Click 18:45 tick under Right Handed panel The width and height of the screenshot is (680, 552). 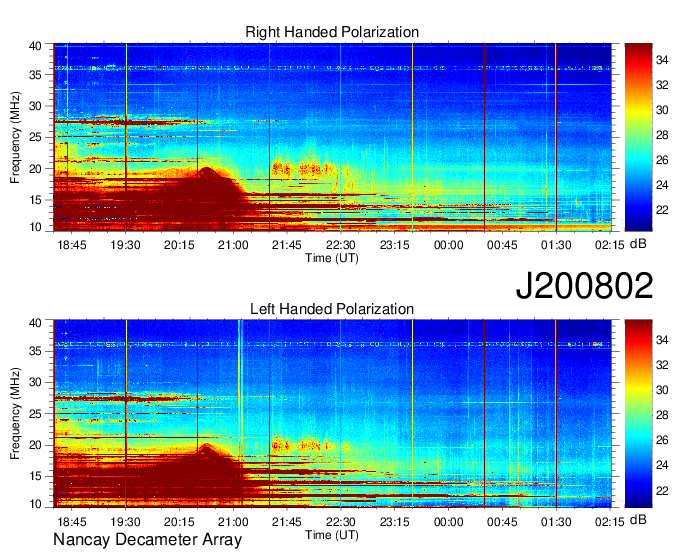(x=72, y=245)
